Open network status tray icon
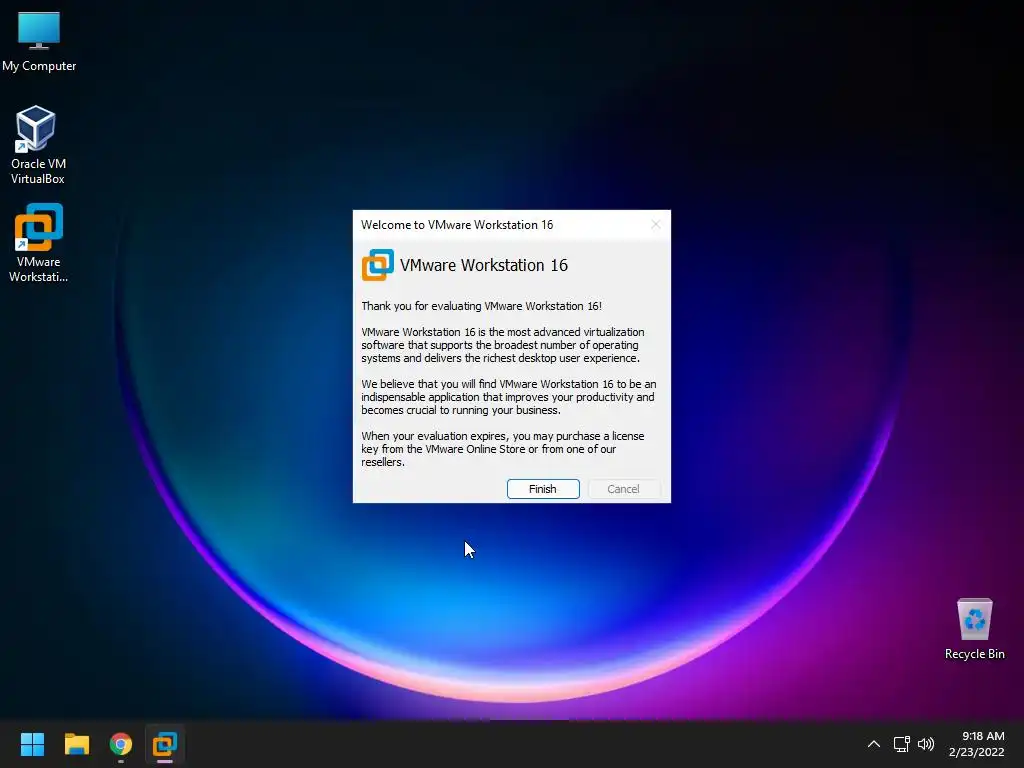Image resolution: width=1024 pixels, height=768 pixels. tap(902, 744)
